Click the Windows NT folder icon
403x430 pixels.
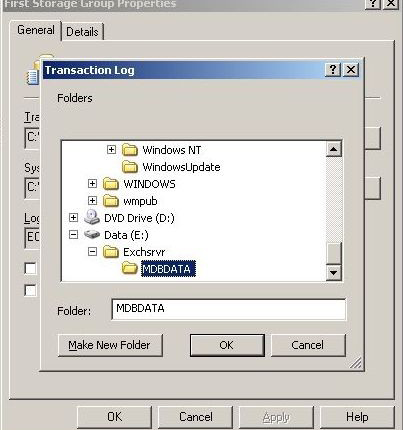pos(130,150)
